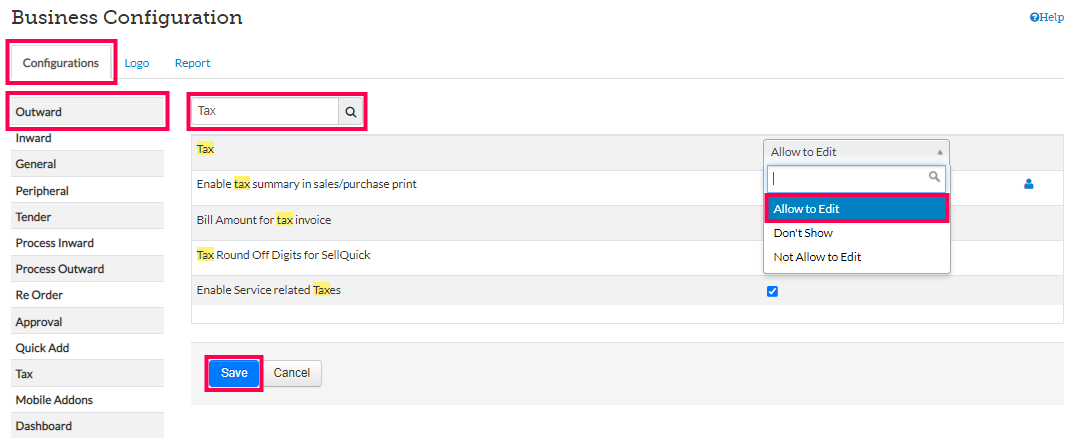Open the Report tab

[x=192, y=63]
